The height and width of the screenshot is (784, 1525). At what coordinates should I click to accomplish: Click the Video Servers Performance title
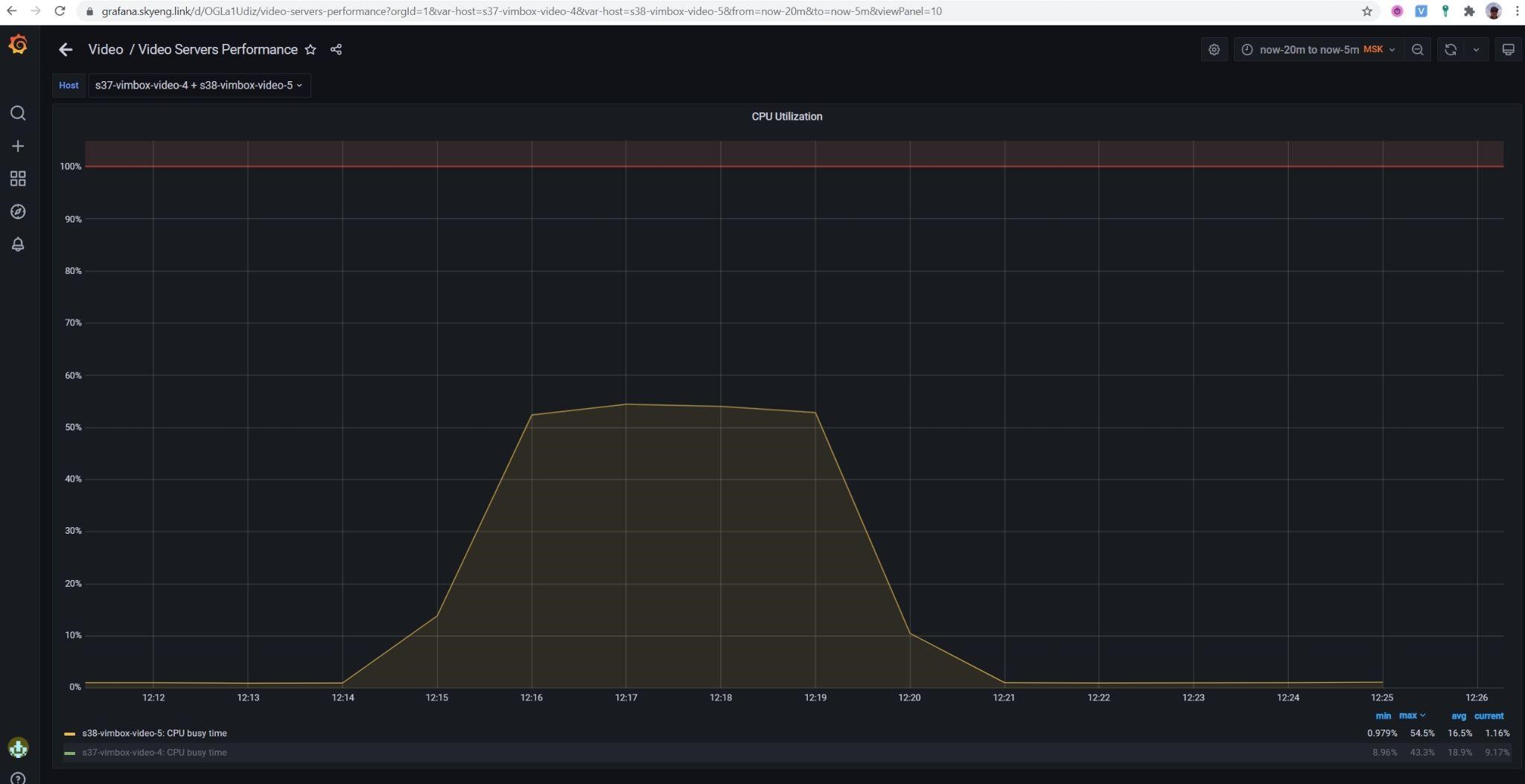coord(217,49)
